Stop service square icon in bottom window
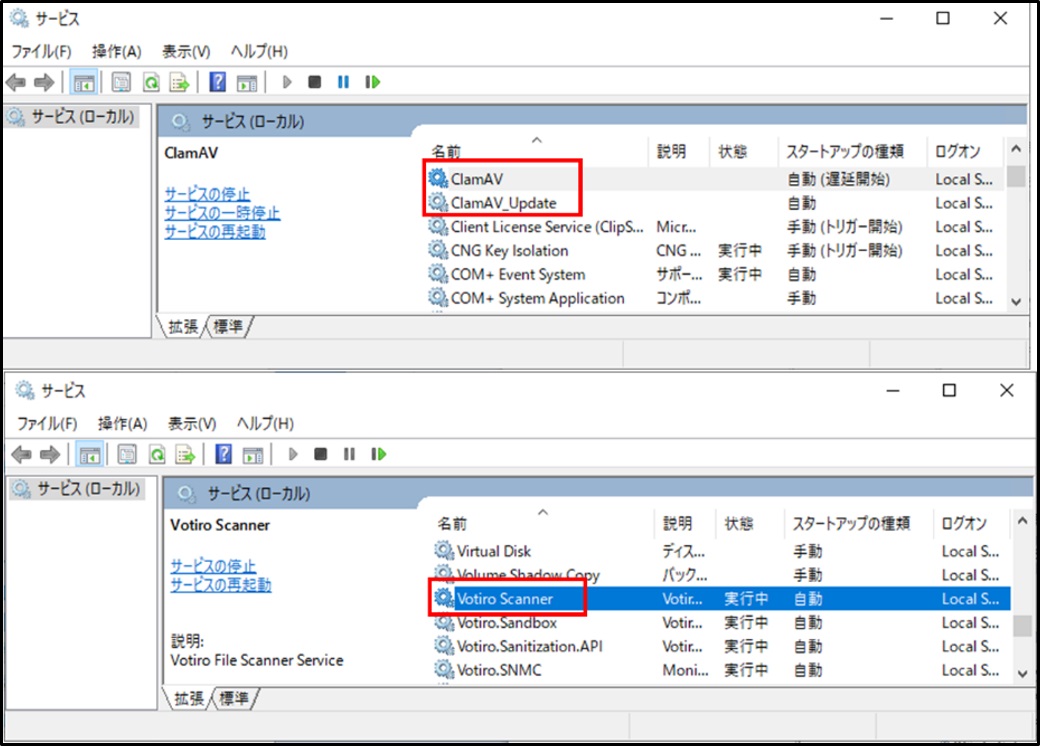This screenshot has height=746, width=1040. pos(320,454)
